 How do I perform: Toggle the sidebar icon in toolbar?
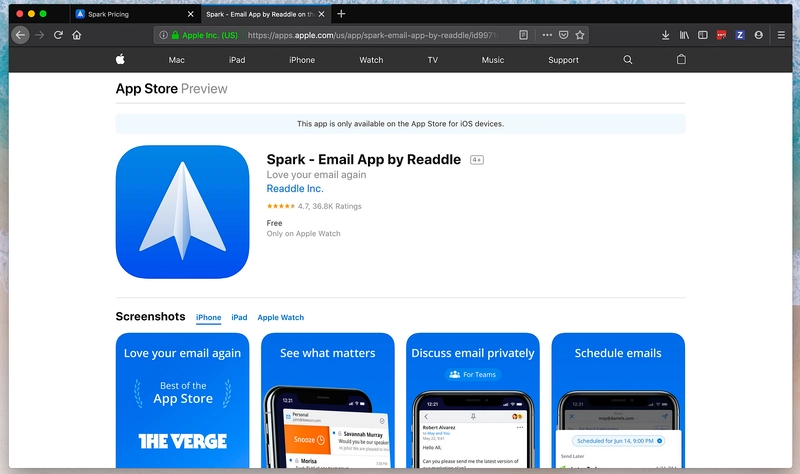(703, 35)
